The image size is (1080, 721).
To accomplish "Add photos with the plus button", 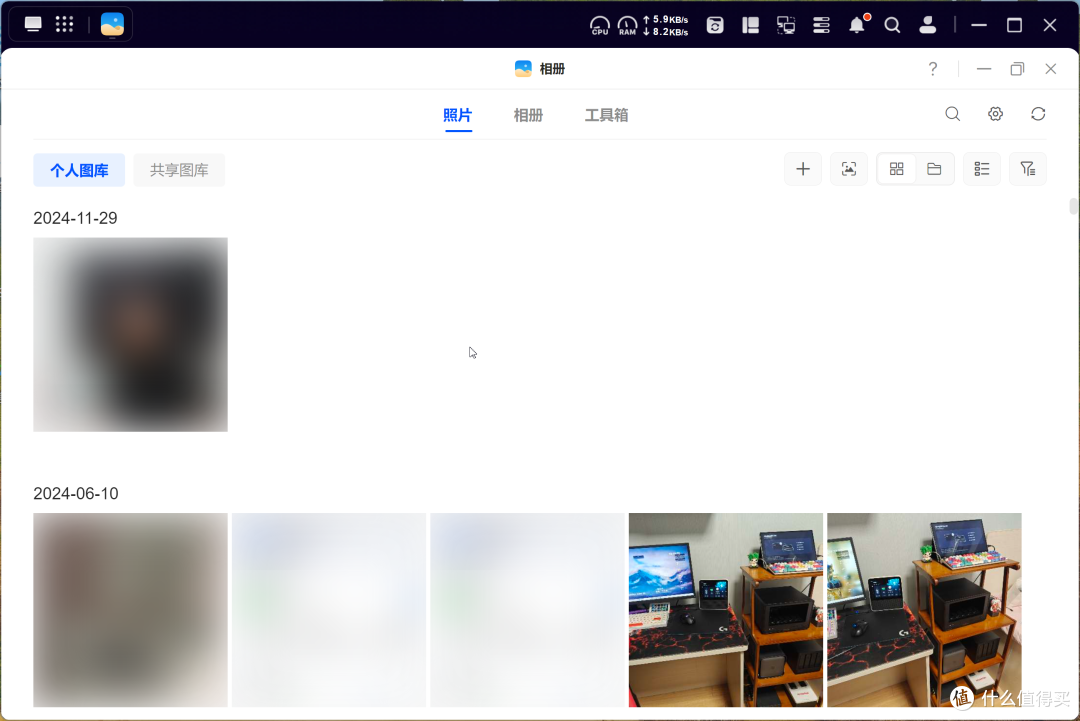I will click(803, 169).
